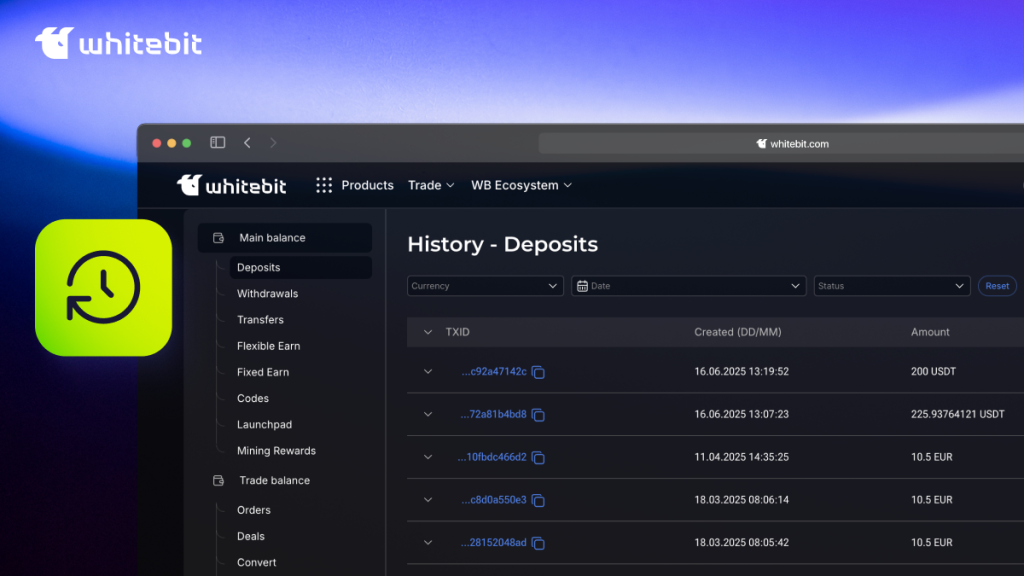Click the WhiteBIT logo in the site header

click(x=232, y=185)
